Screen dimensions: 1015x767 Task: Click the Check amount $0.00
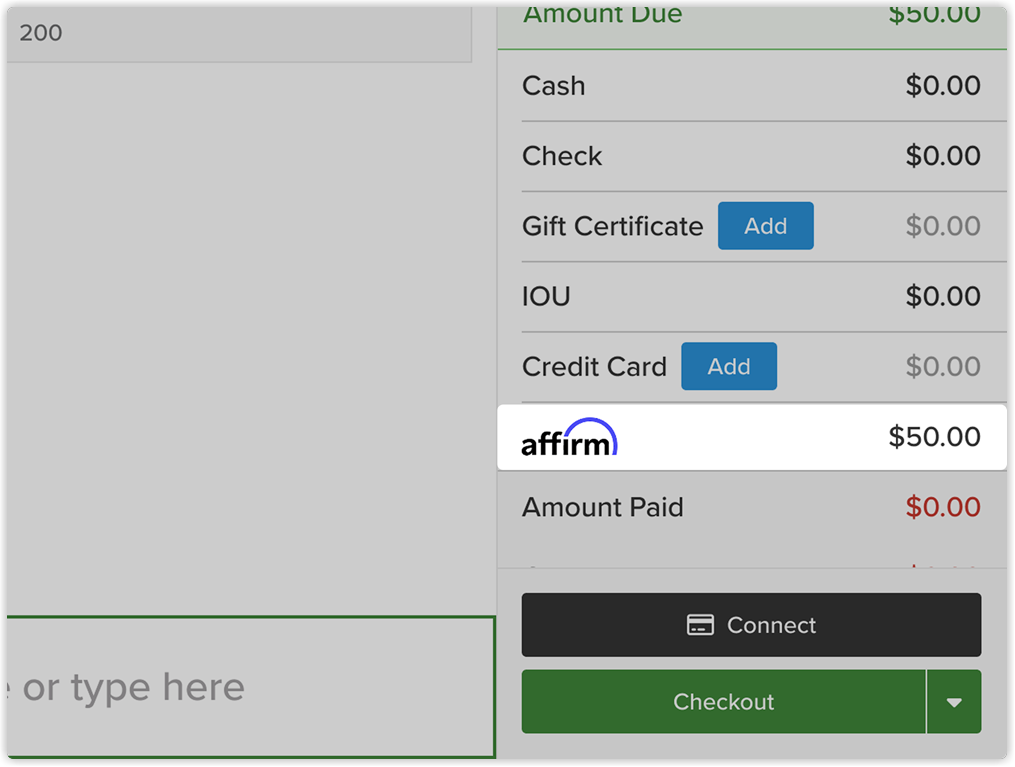(x=942, y=156)
